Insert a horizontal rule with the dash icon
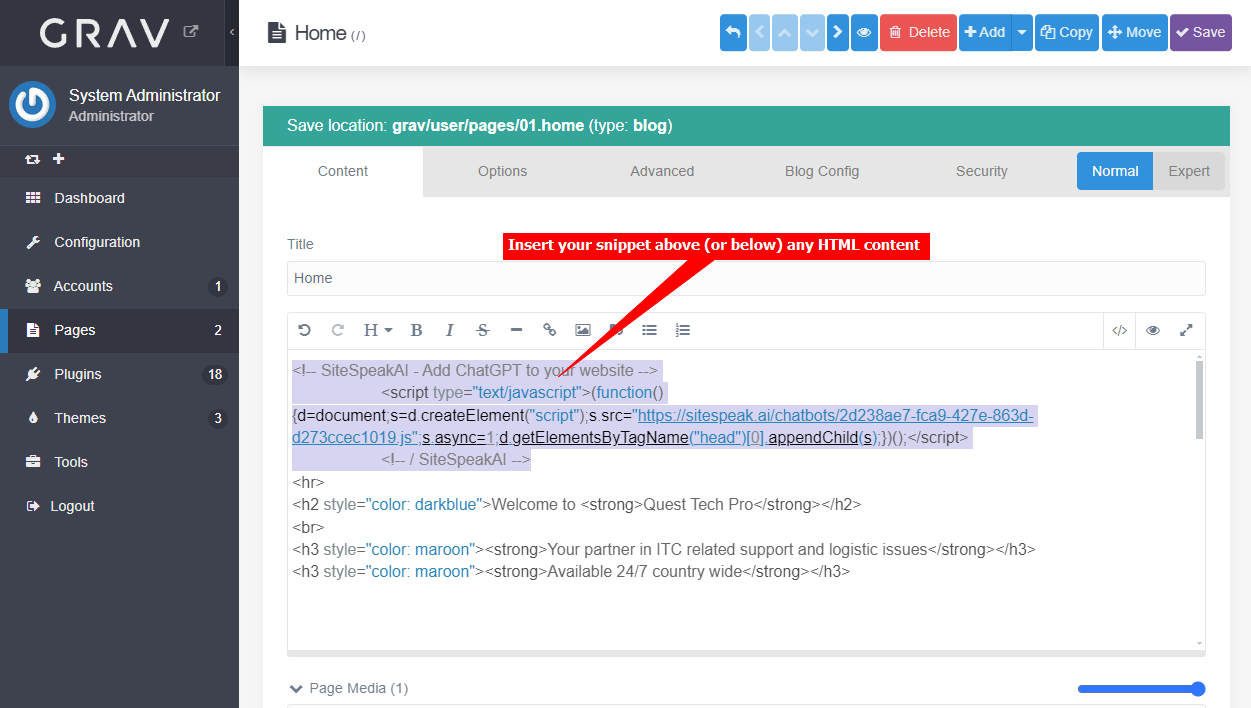Screen dimensions: 1251x708 click(516, 330)
